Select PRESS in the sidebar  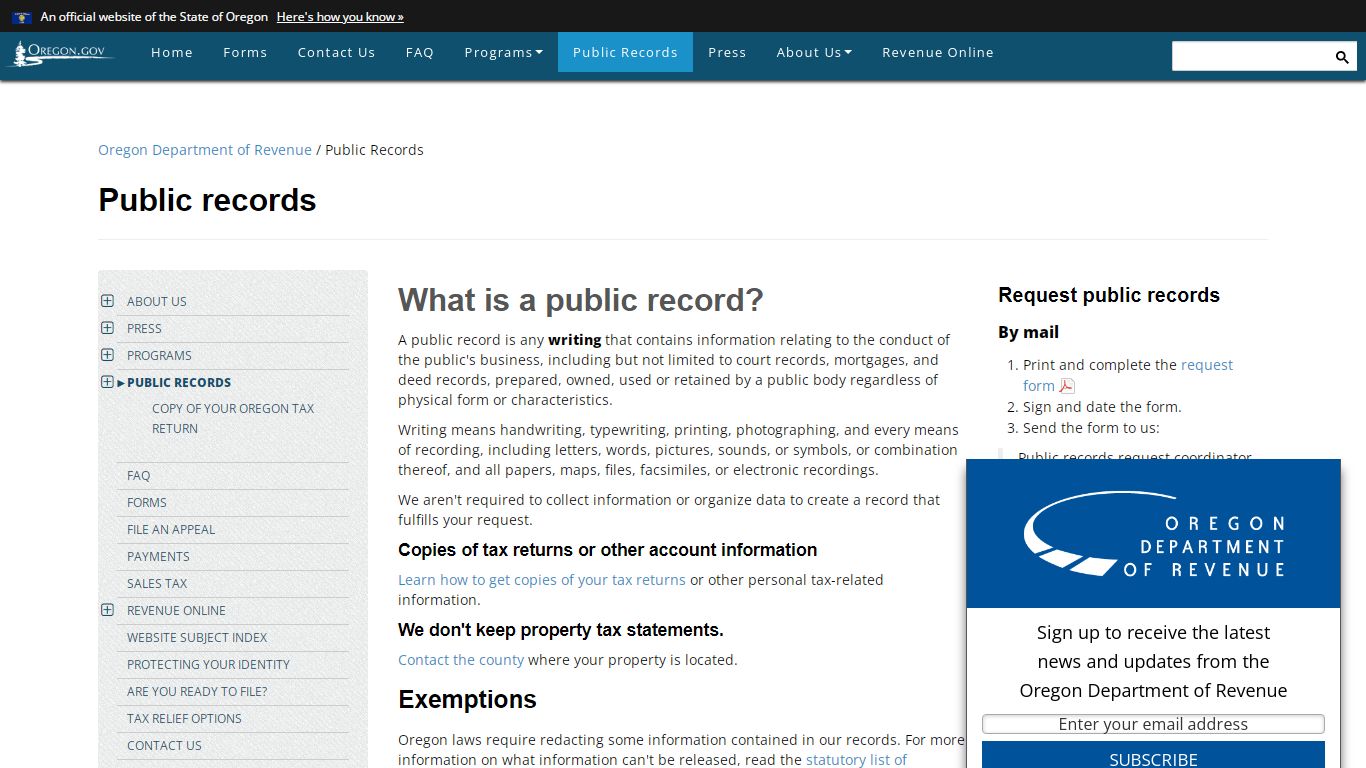144,328
